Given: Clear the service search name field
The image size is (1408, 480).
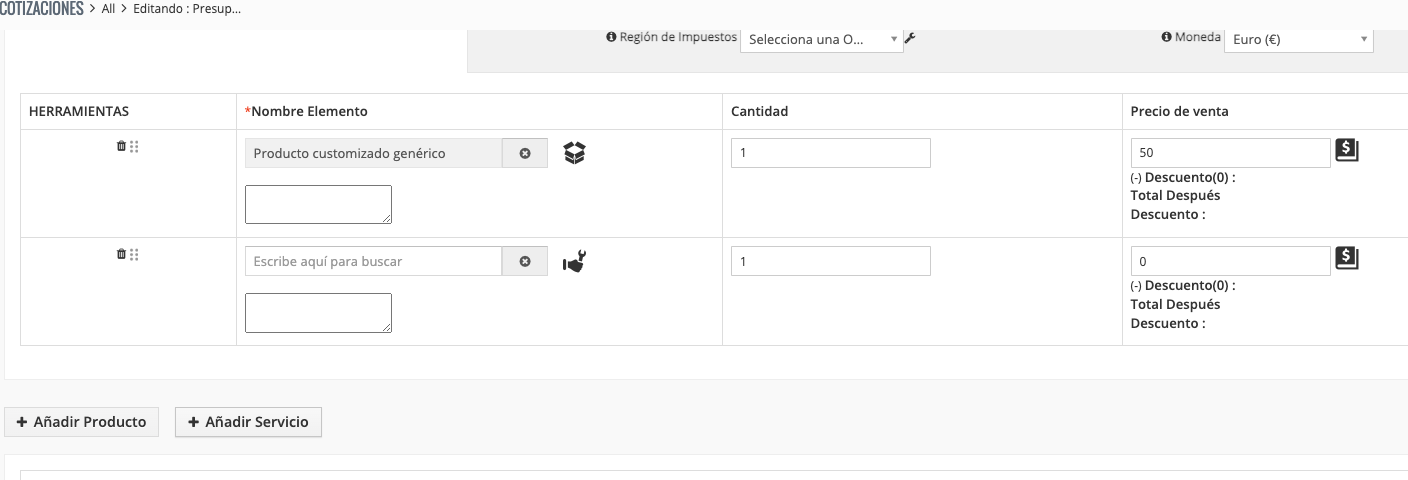Looking at the screenshot, I should (525, 261).
